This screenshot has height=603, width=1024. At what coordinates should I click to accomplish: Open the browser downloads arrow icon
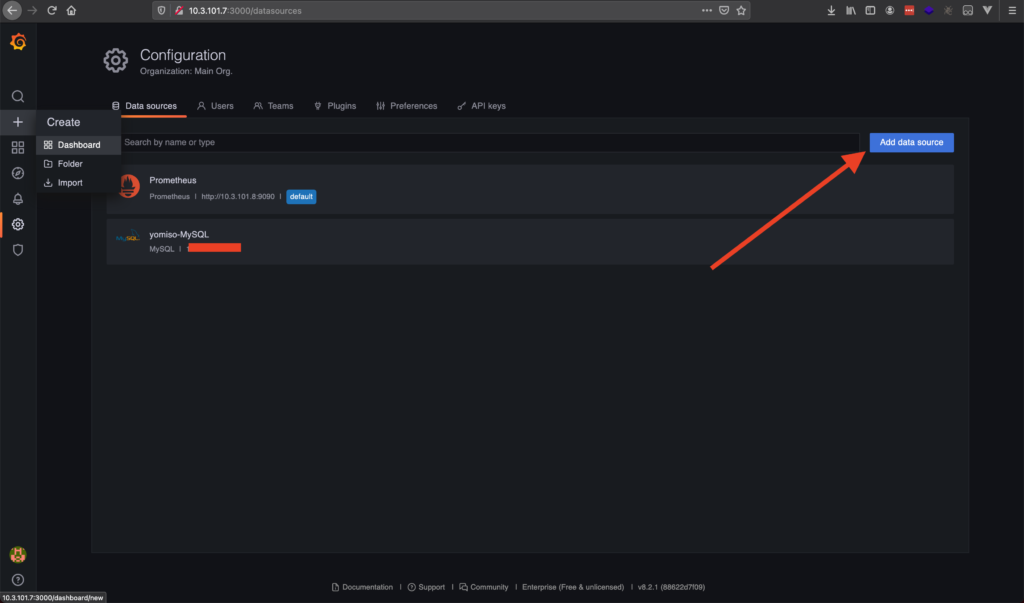pyautogui.click(x=831, y=10)
